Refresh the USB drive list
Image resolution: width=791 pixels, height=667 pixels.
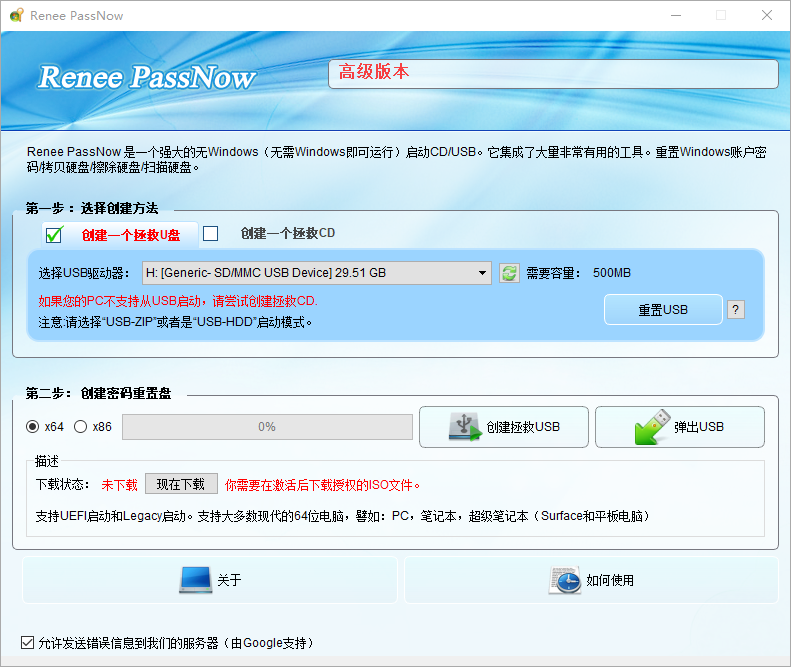(509, 273)
